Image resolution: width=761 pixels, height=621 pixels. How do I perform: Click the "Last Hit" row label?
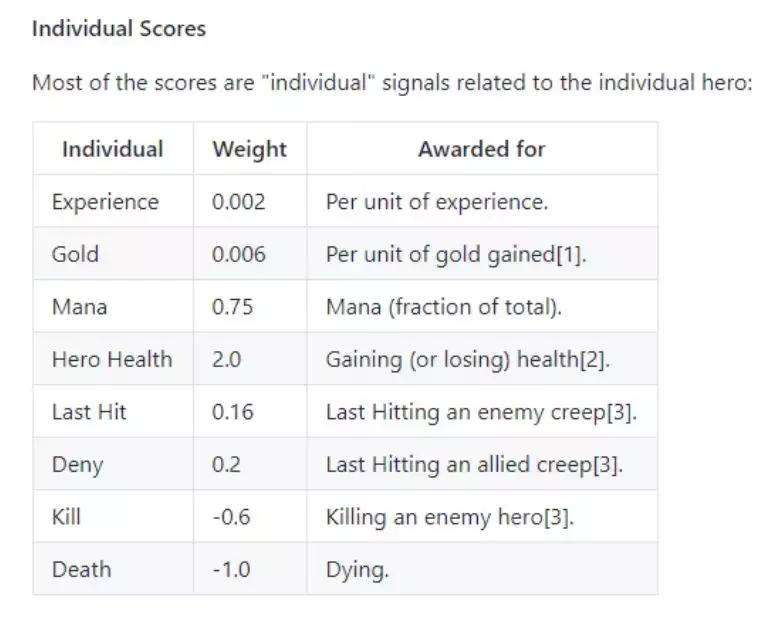89,412
